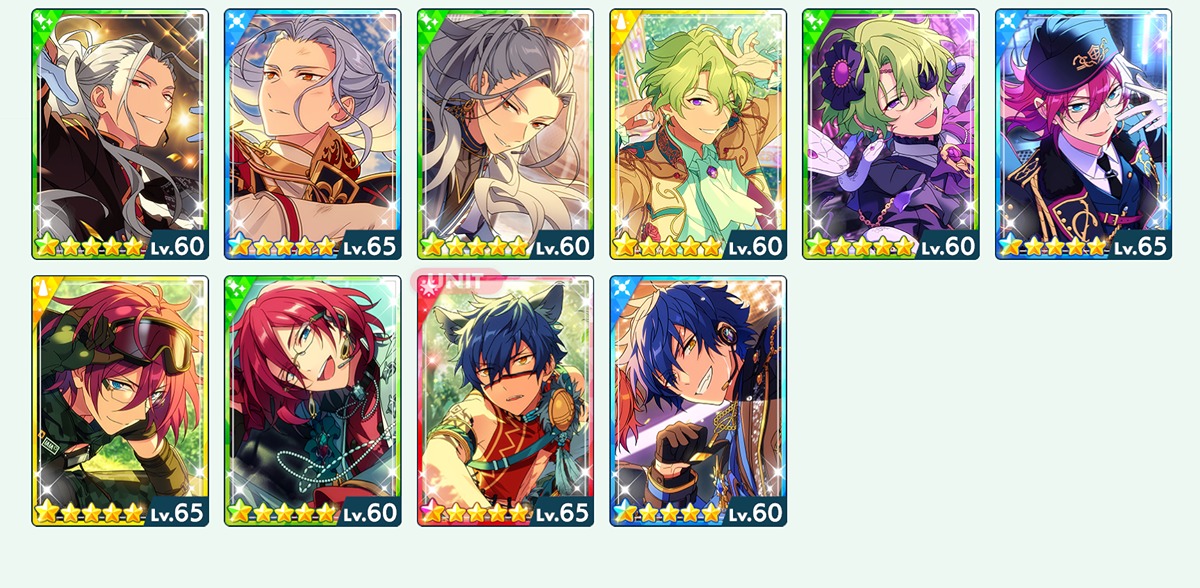The width and height of the screenshot is (1200, 588).
Task: Open the green-haired character with snake card
Action: [890, 134]
